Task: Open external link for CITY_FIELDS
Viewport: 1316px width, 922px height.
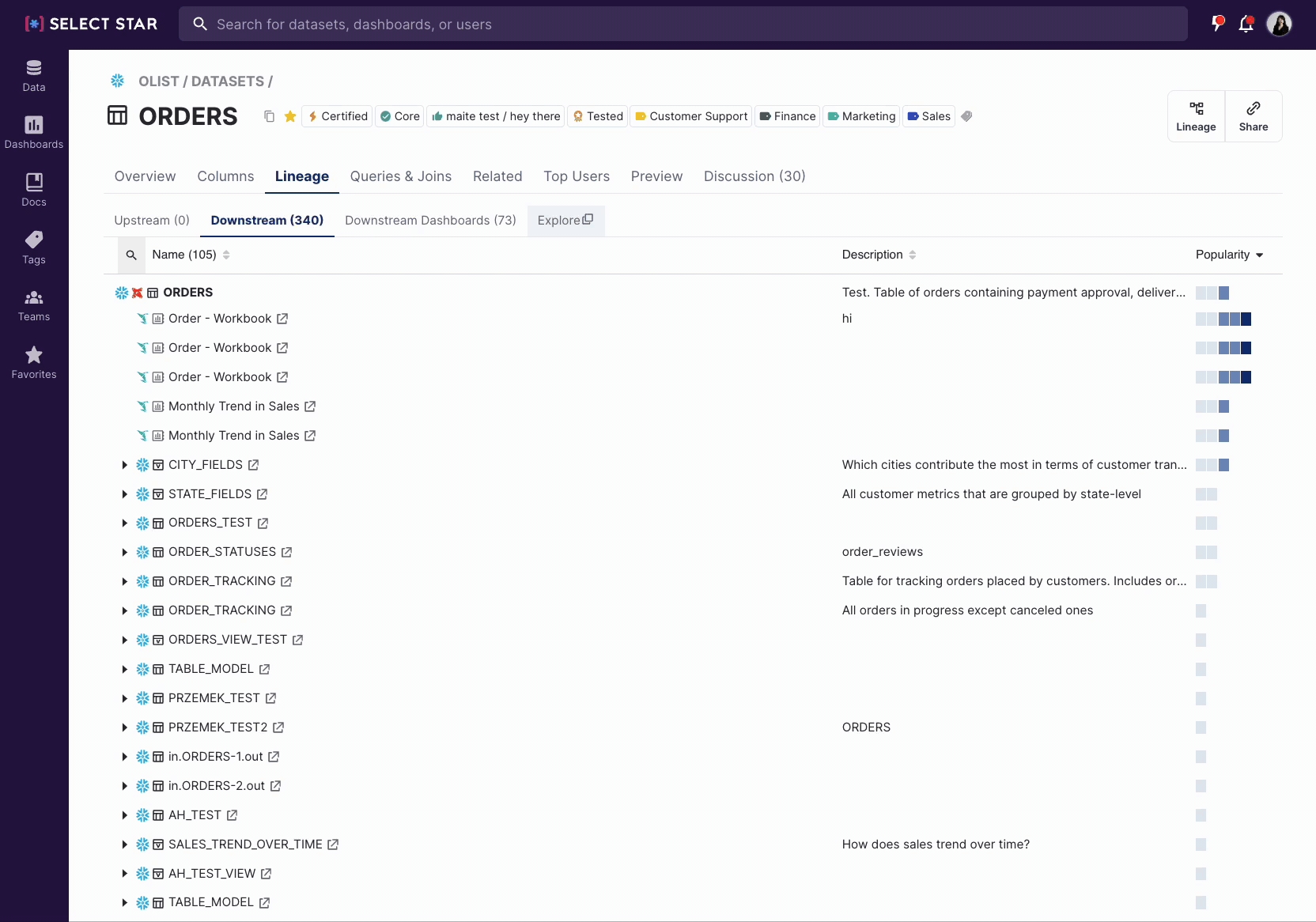Action: [x=253, y=465]
